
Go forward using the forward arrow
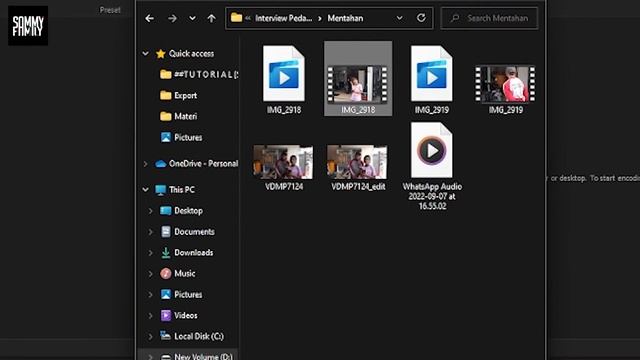click(172, 18)
